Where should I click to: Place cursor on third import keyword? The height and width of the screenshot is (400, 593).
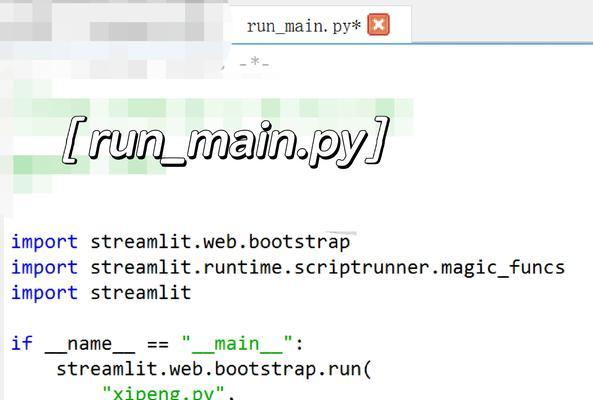45,293
